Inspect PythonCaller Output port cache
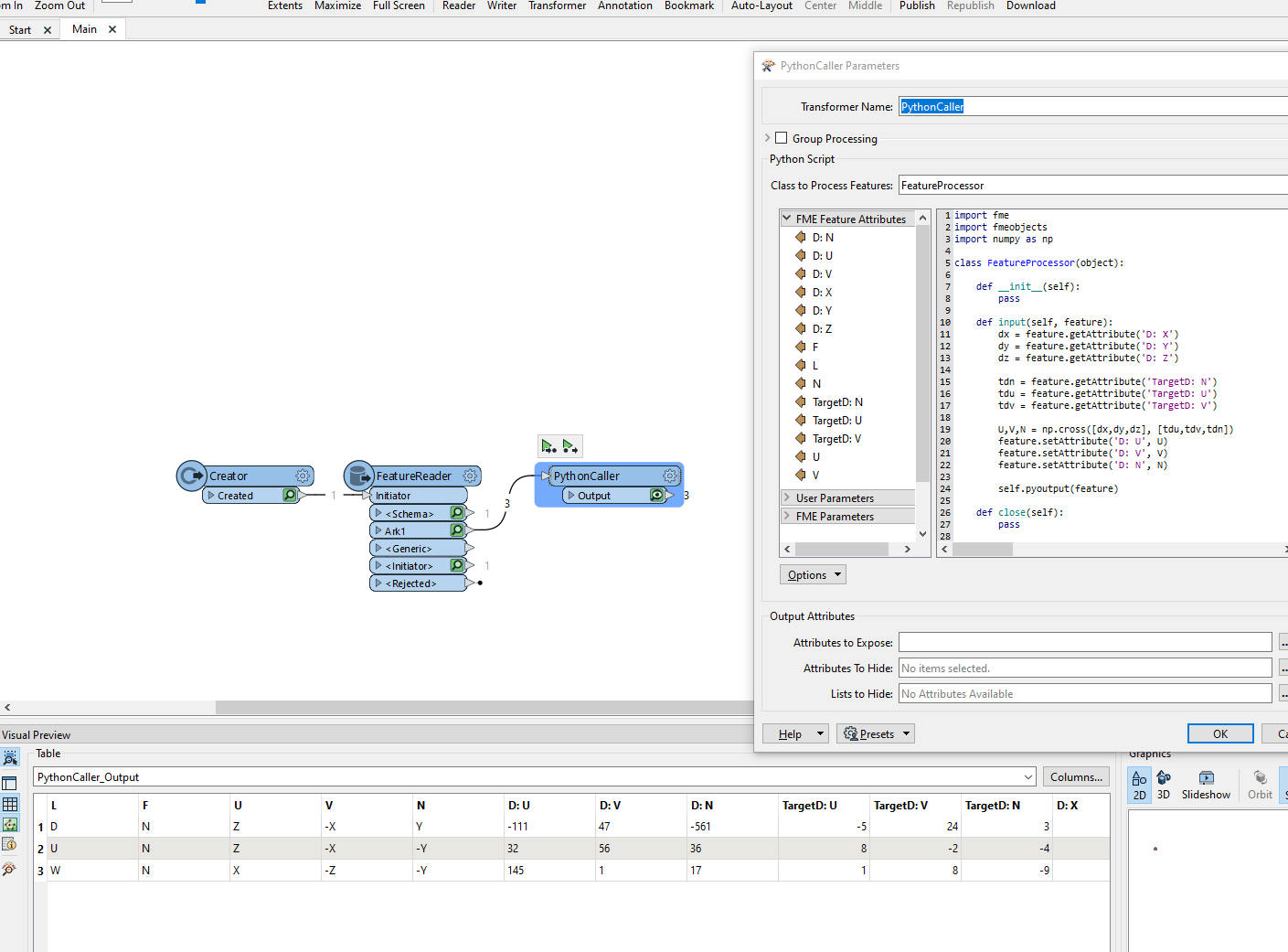 [x=657, y=496]
